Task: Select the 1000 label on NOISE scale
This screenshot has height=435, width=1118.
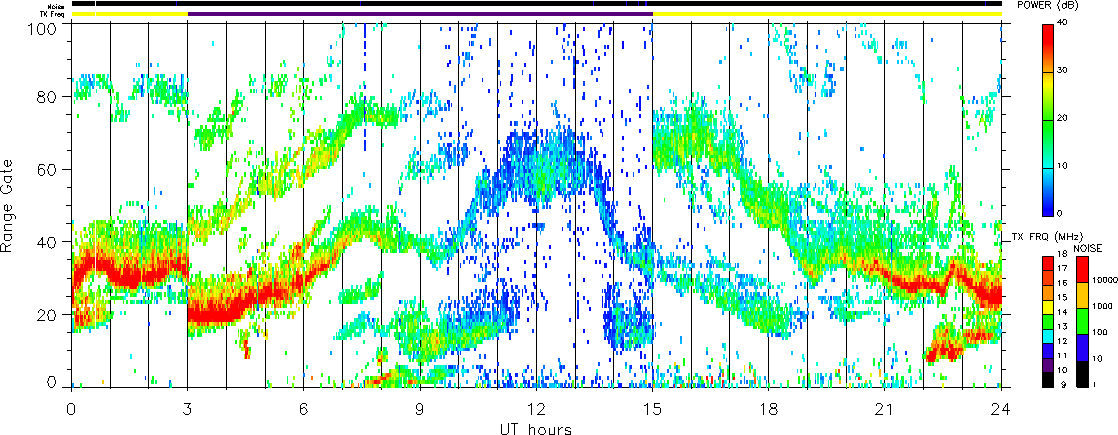Action: tap(1102, 307)
